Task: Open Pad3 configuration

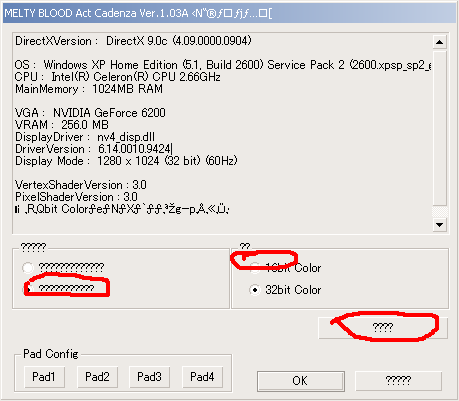Action: [x=149, y=377]
